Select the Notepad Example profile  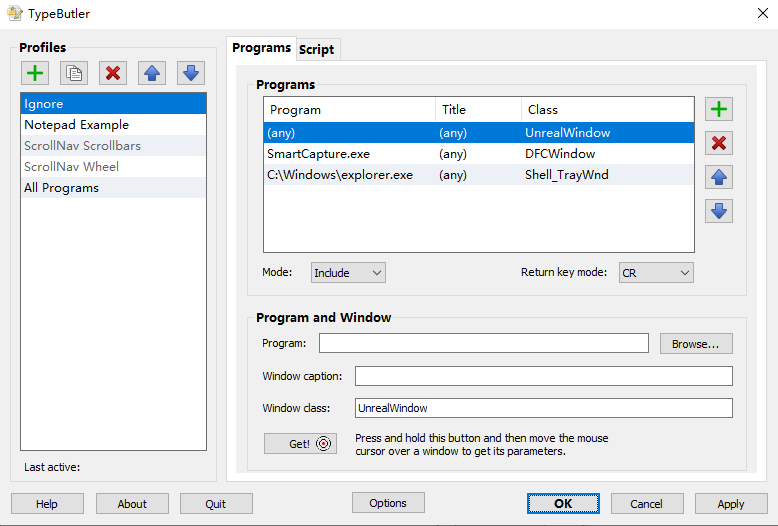[114, 125]
